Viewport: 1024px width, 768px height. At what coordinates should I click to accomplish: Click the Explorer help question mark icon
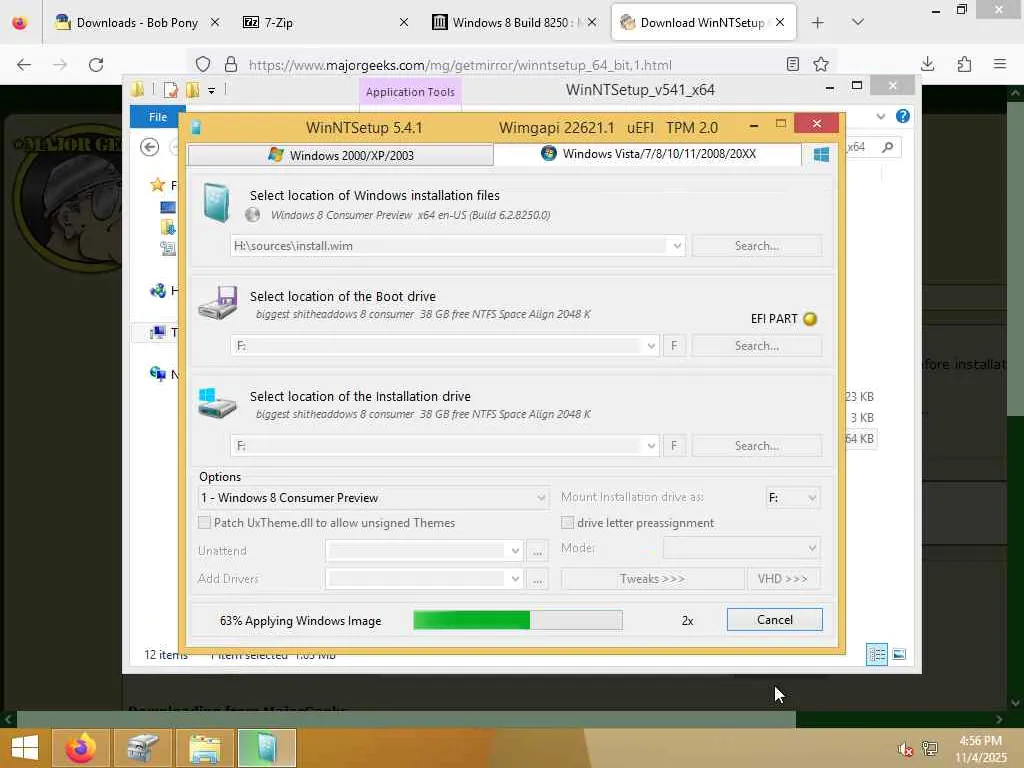pos(903,116)
